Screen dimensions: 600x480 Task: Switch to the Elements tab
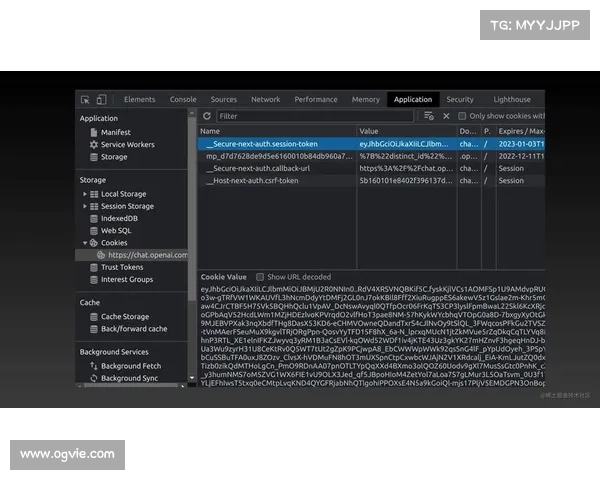[140, 100]
